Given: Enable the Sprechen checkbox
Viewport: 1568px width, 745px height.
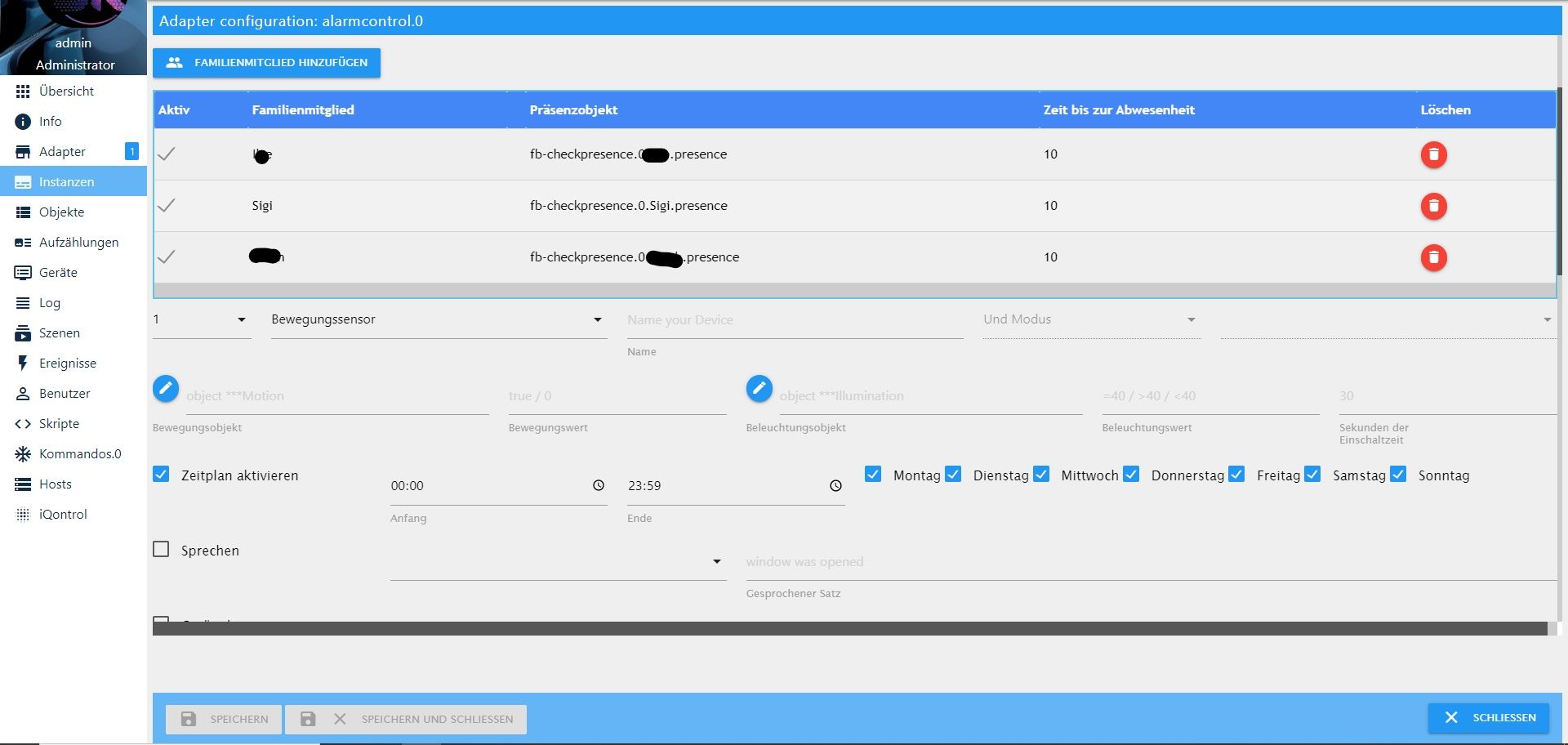Looking at the screenshot, I should (x=161, y=550).
